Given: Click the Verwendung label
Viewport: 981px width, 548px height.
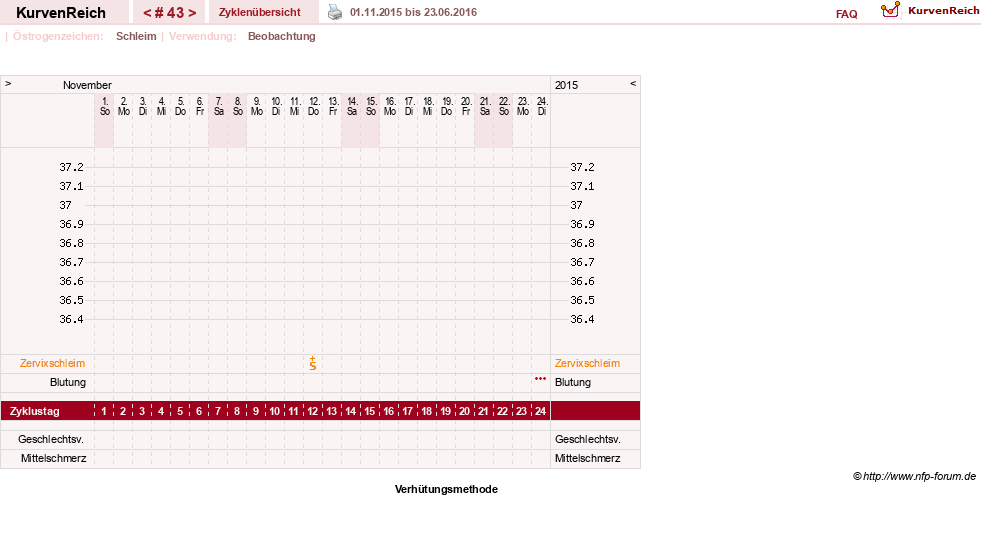Looking at the screenshot, I should point(203,36).
